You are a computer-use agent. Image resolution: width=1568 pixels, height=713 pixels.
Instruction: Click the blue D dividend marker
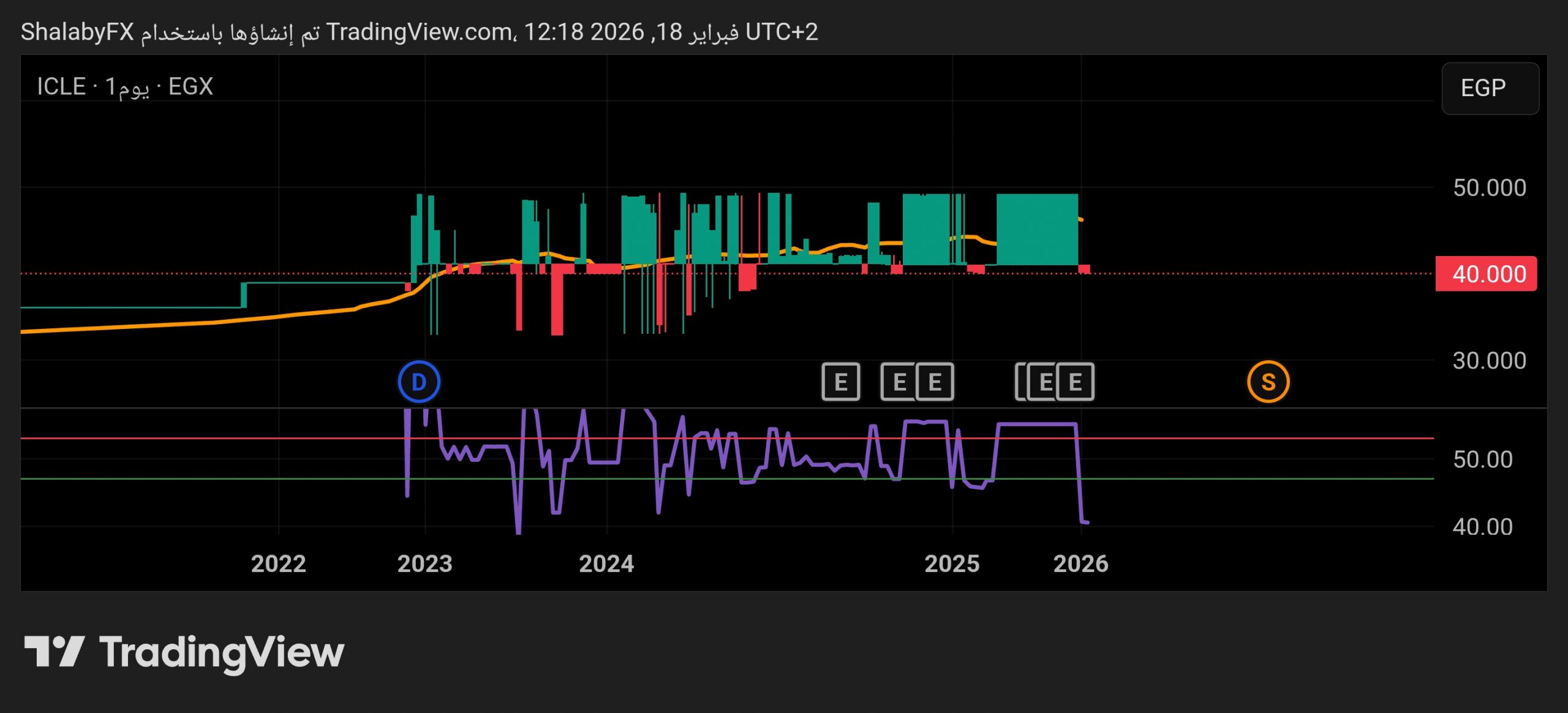(419, 382)
